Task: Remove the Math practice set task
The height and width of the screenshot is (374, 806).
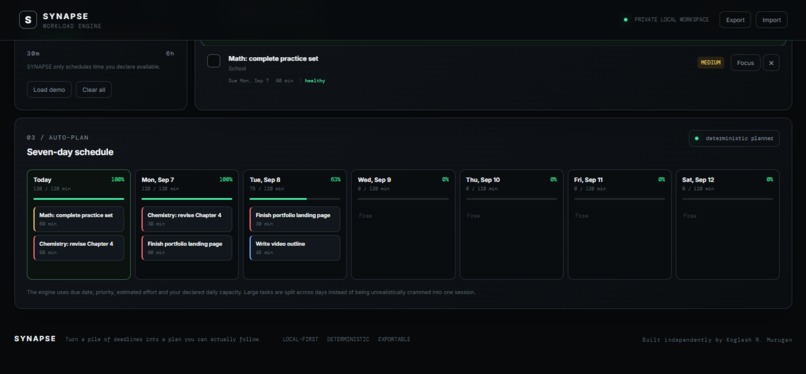Action: (x=771, y=63)
